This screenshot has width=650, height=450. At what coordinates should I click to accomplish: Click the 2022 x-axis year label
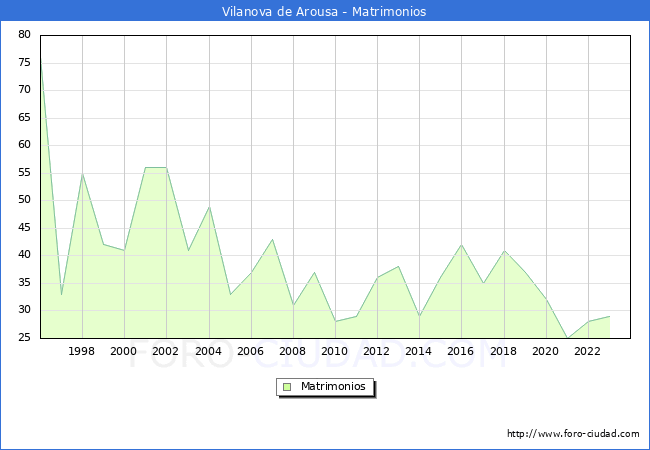[x=587, y=351]
